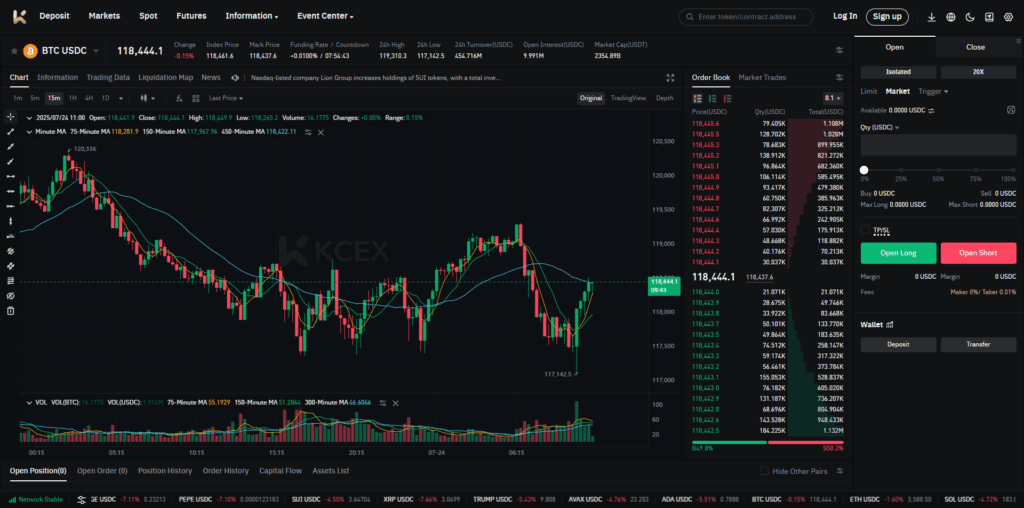Expand the Information menu
Screen dimensions: 1024x508
pyautogui.click(x=251, y=16)
